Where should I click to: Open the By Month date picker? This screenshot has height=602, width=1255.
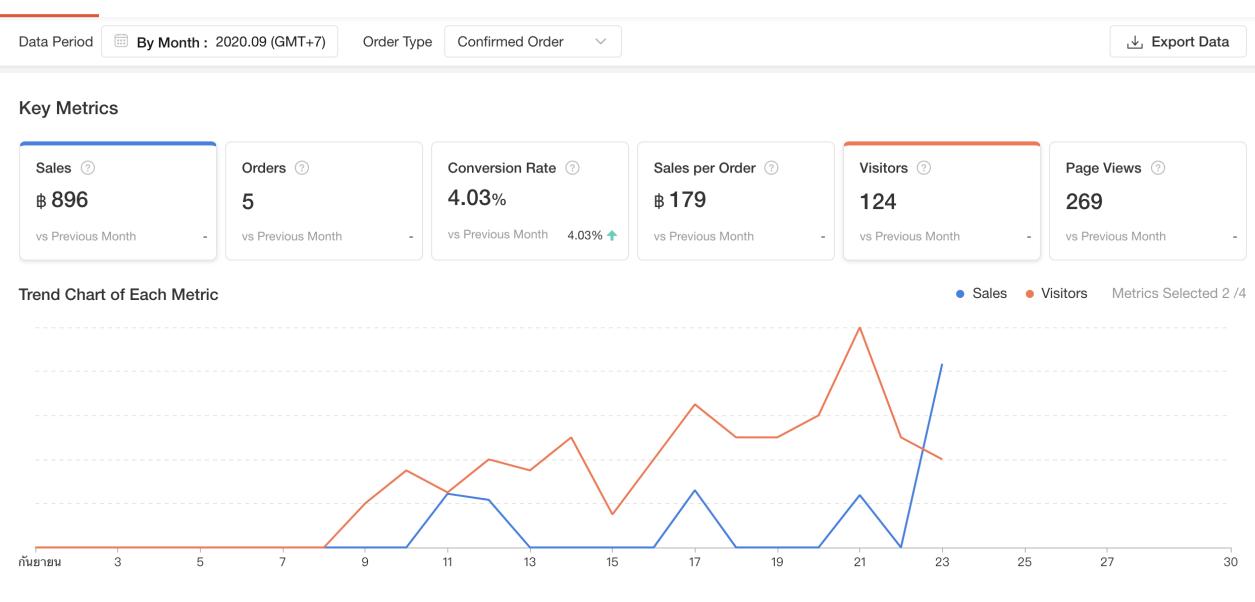click(x=220, y=42)
